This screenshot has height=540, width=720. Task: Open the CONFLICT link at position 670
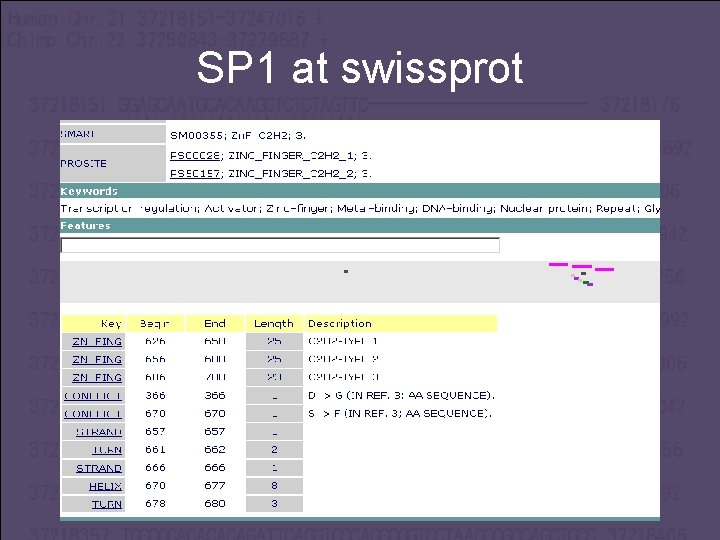93,414
